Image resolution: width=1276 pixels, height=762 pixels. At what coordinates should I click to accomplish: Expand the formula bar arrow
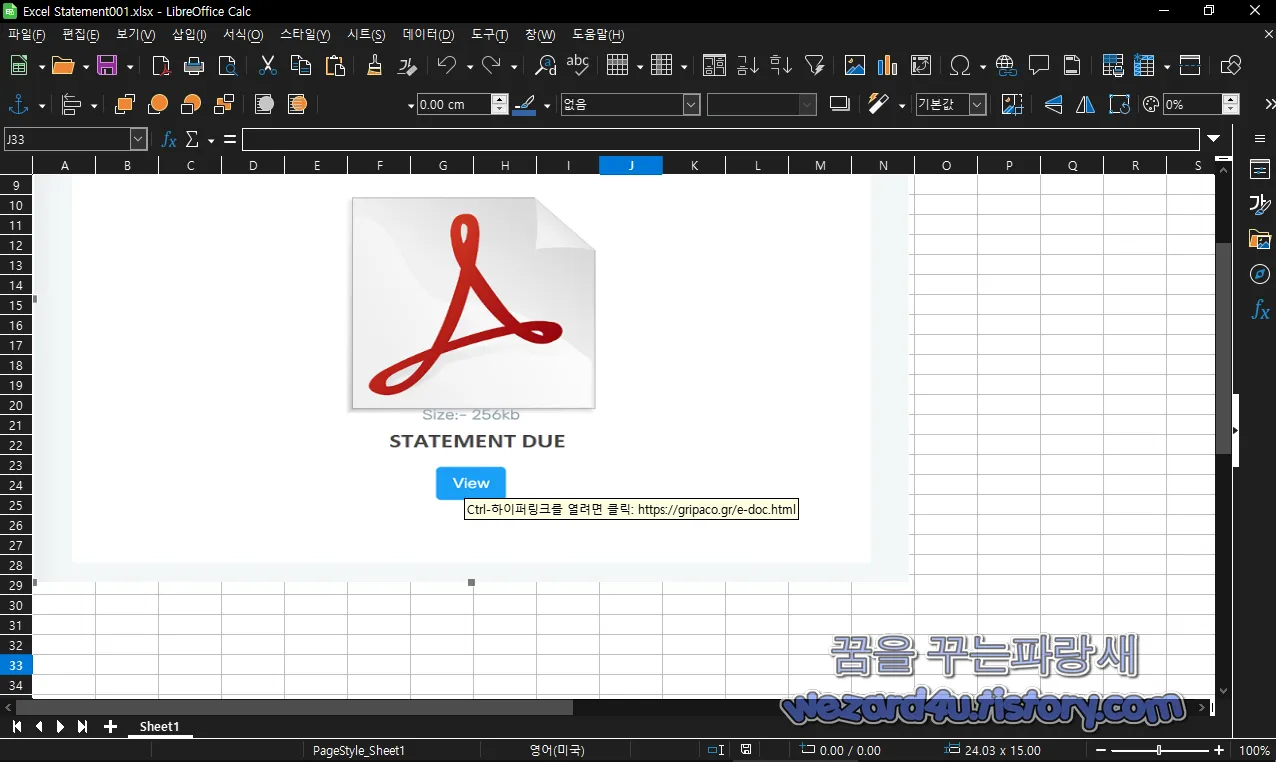tap(1213, 140)
